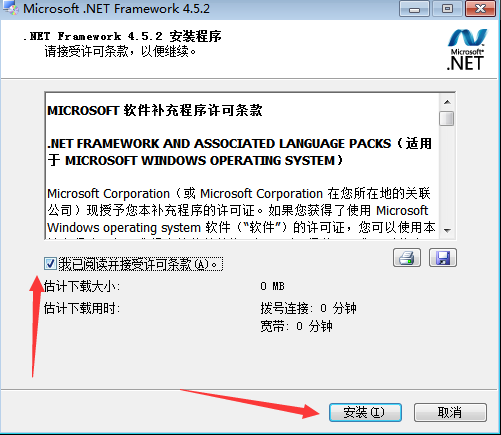The height and width of the screenshot is (435, 501).
Task: Click the license box scroll up arrow
Action: tap(447, 102)
